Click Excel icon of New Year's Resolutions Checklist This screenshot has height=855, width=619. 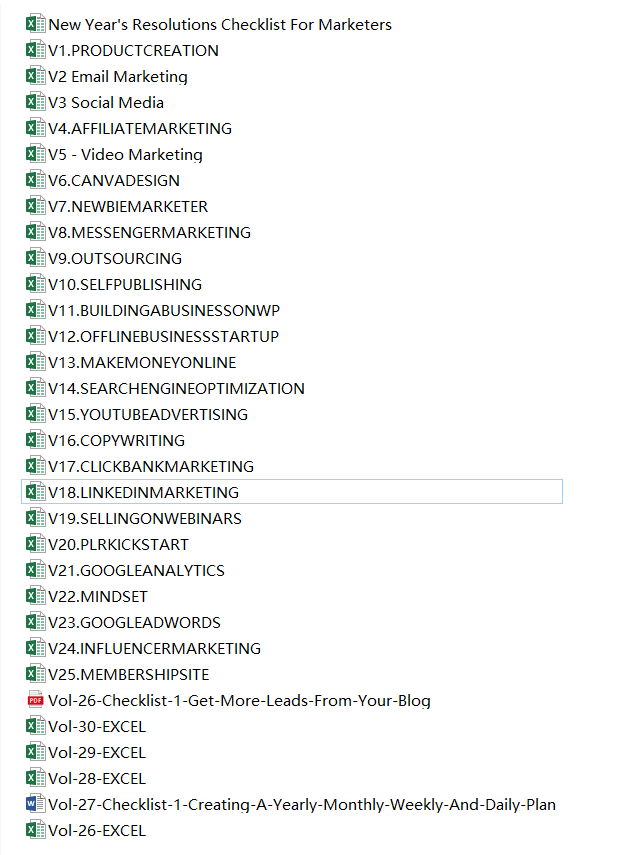click(x=35, y=24)
